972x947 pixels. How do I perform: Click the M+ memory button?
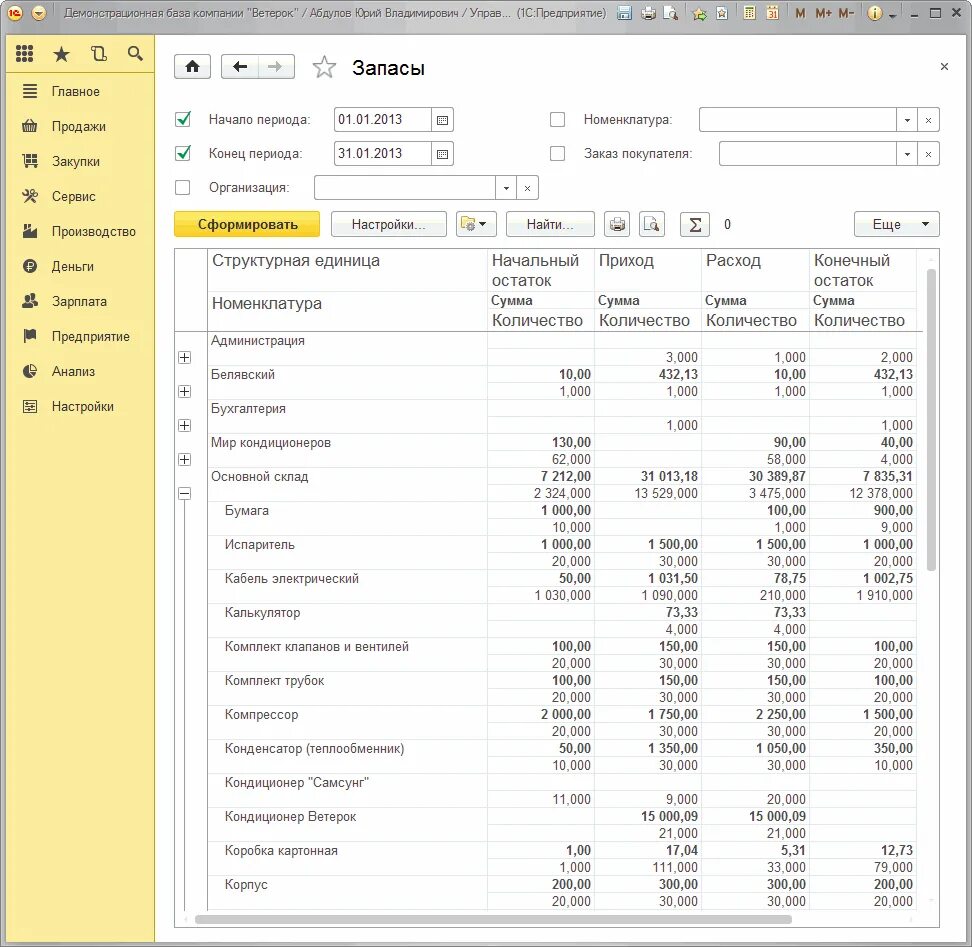[x=824, y=13]
